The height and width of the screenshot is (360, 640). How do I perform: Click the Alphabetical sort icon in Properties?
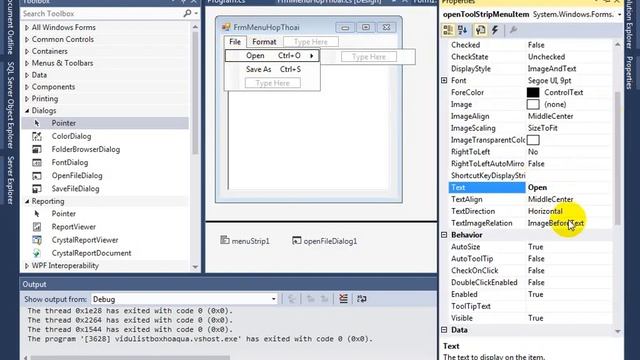(x=462, y=30)
